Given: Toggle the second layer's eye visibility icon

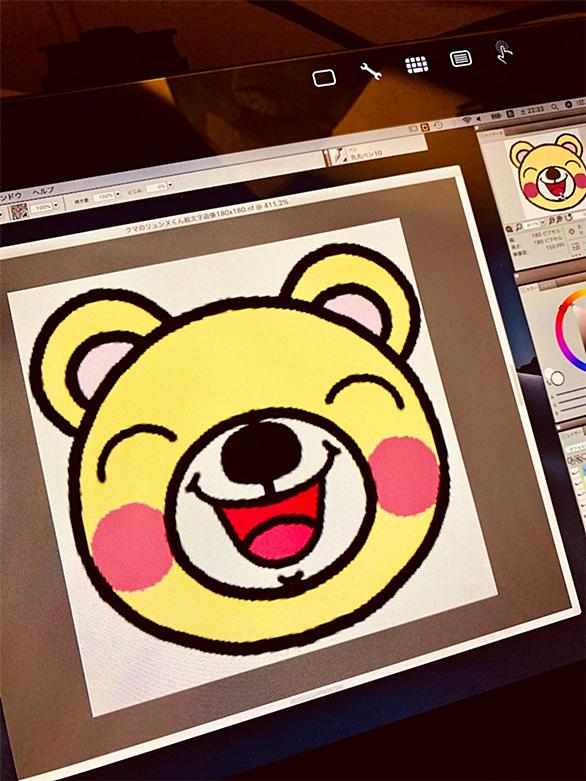Looking at the screenshot, I should [578, 483].
